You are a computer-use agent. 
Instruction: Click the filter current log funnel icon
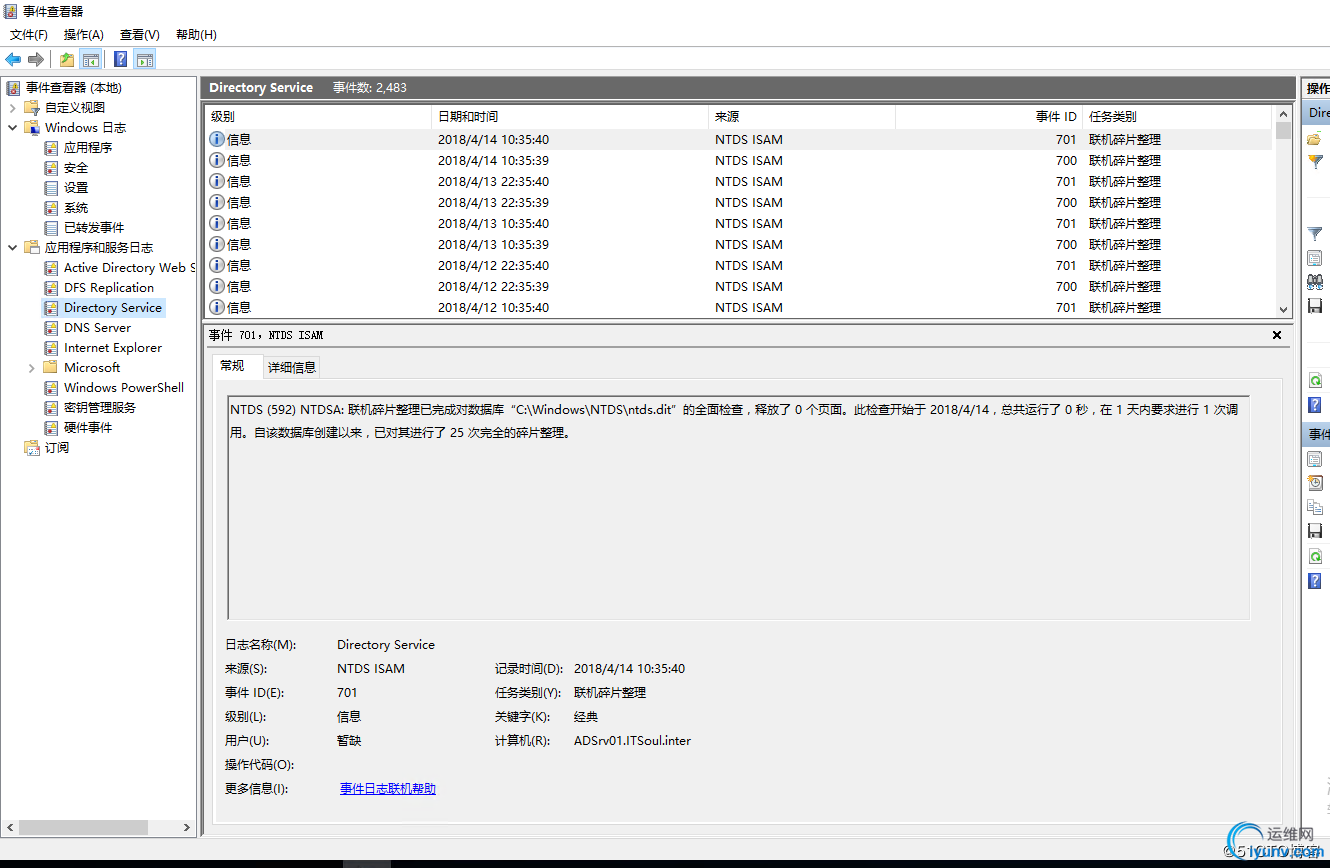point(1315,234)
